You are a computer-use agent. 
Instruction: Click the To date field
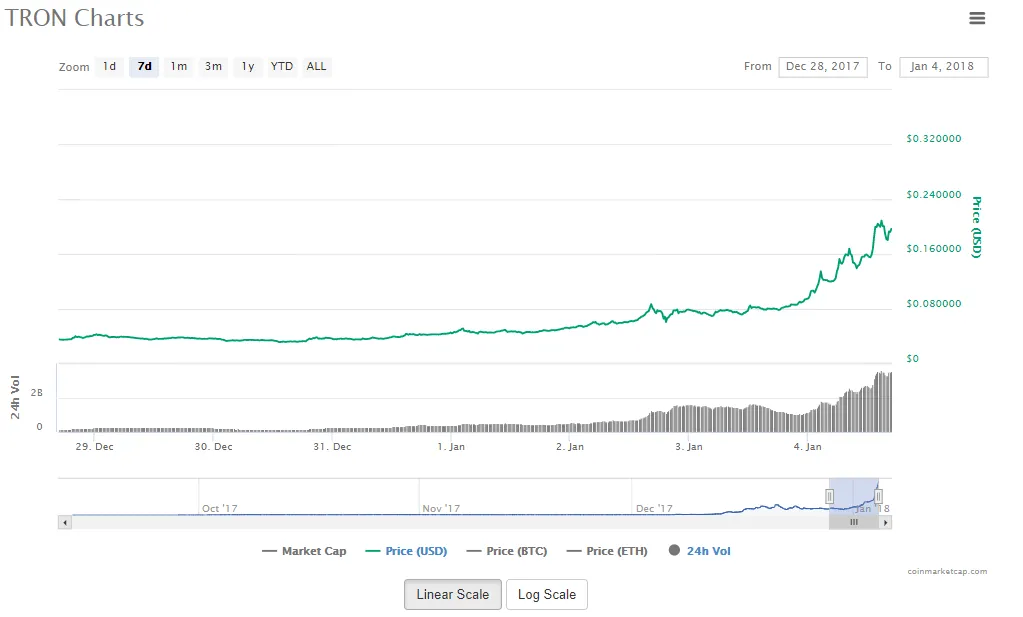click(x=943, y=67)
